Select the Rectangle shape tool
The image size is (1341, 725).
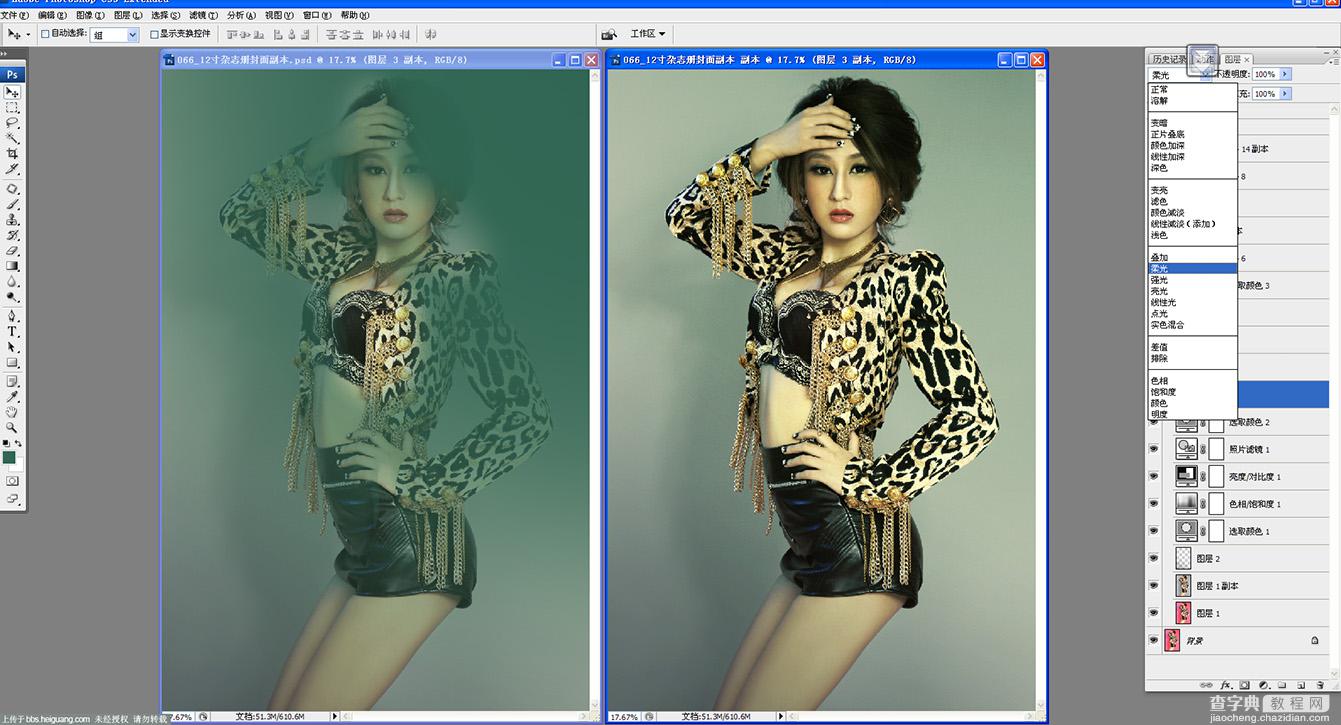click(13, 362)
